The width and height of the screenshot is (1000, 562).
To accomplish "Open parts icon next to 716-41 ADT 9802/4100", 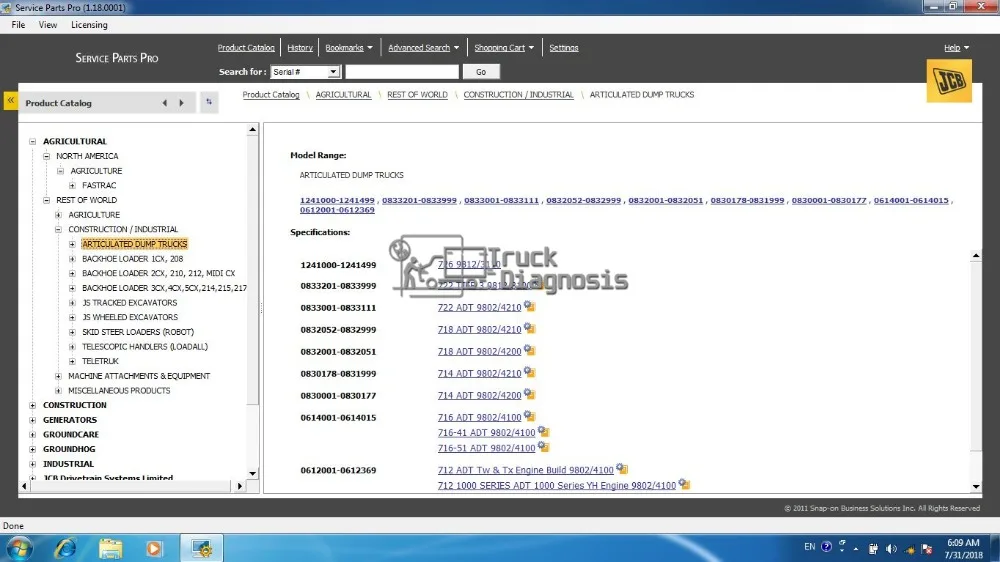I will coord(543,432).
